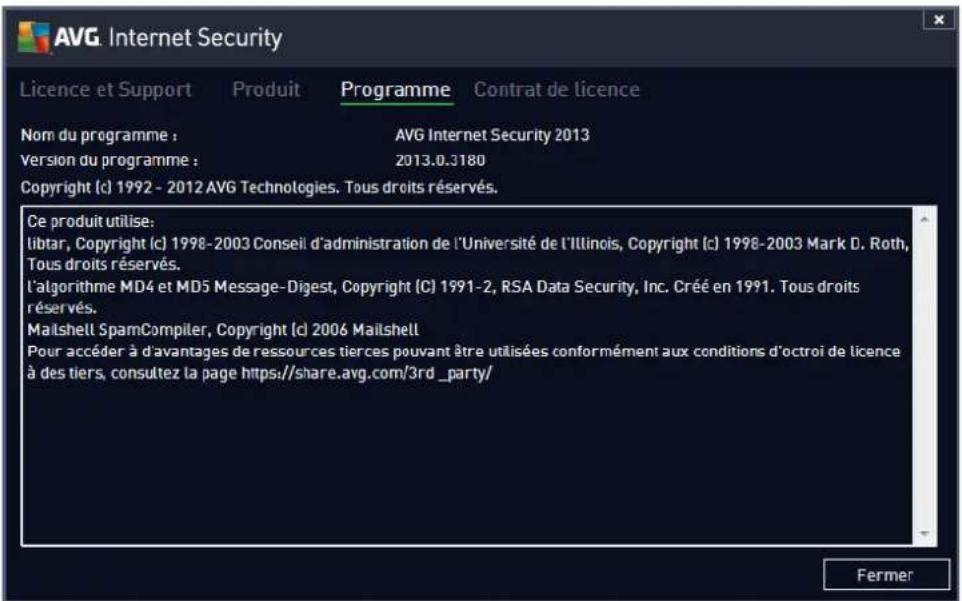Click the AVG logo icon in title bar

click(33, 37)
